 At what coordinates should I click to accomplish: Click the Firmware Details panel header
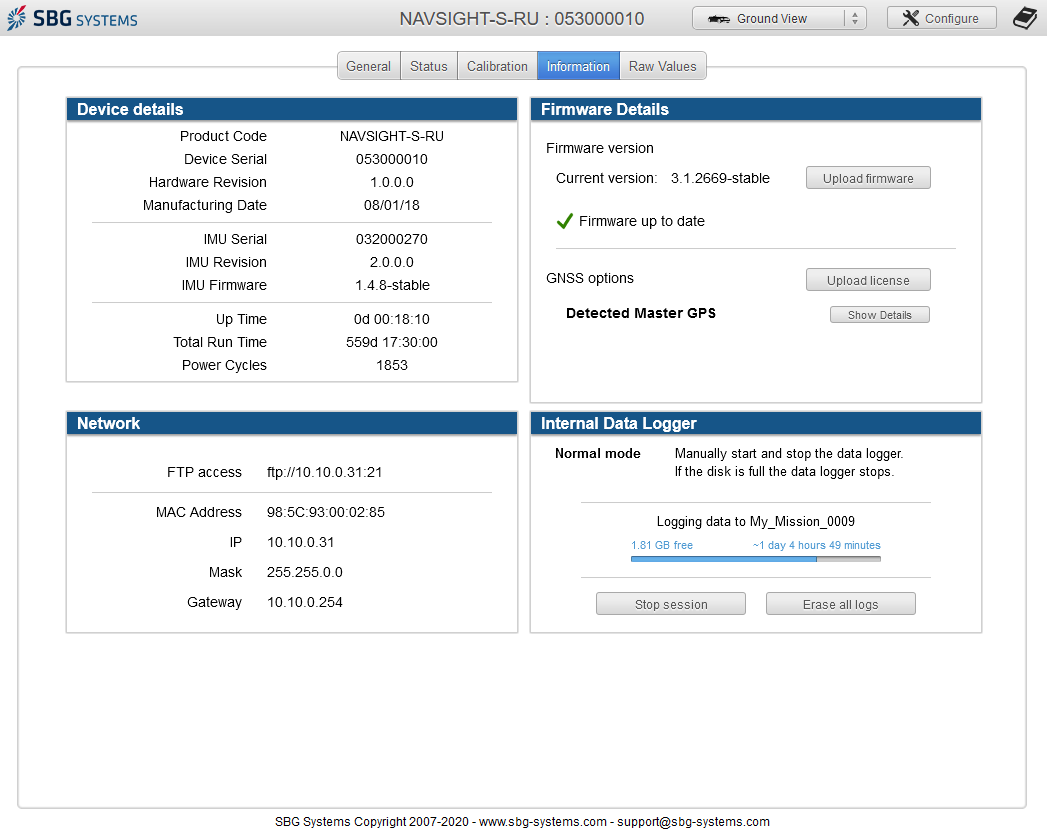[x=756, y=110]
